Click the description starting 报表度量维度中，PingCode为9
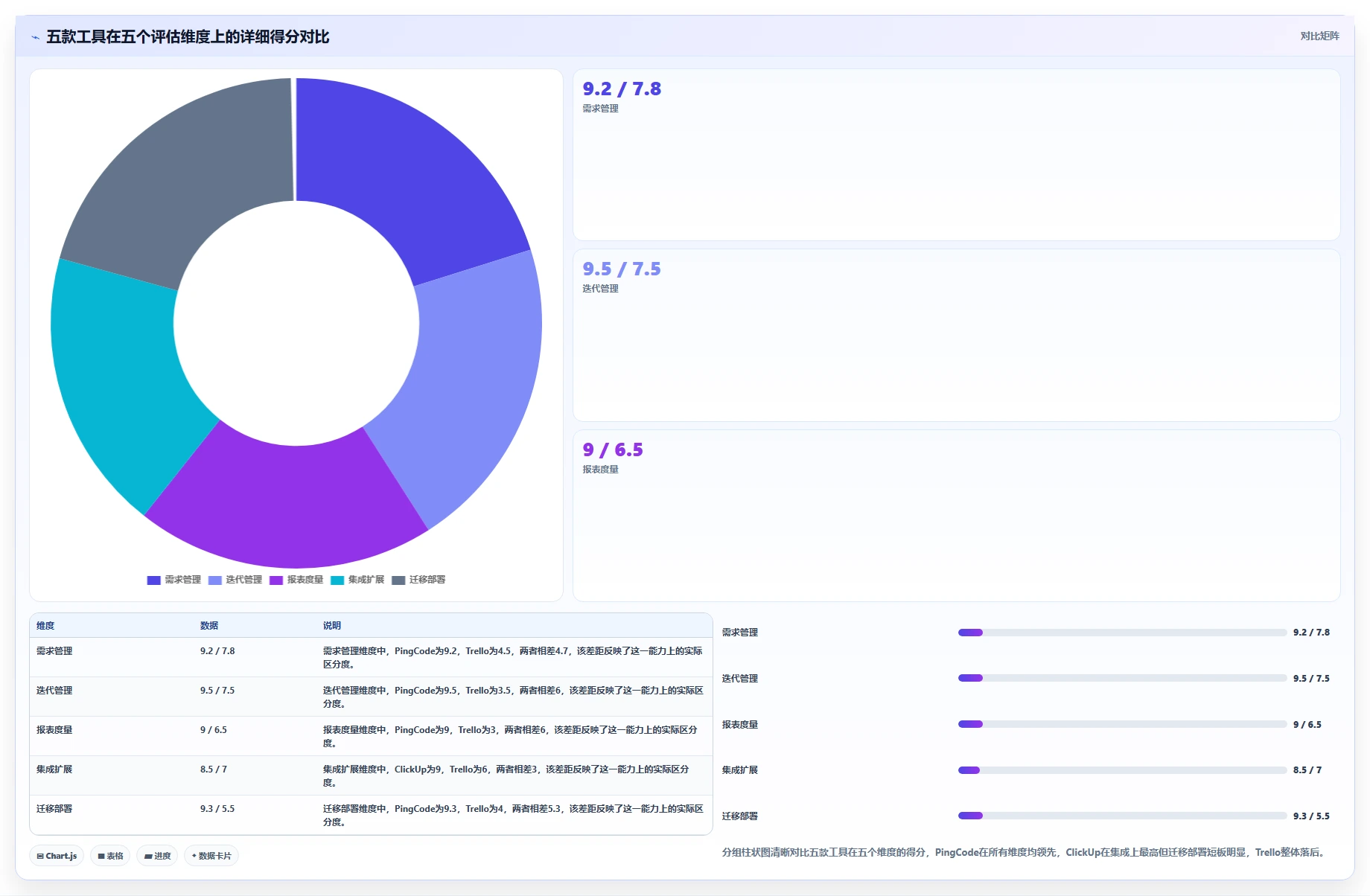Screen dimensions: 1370x896 click(511, 737)
